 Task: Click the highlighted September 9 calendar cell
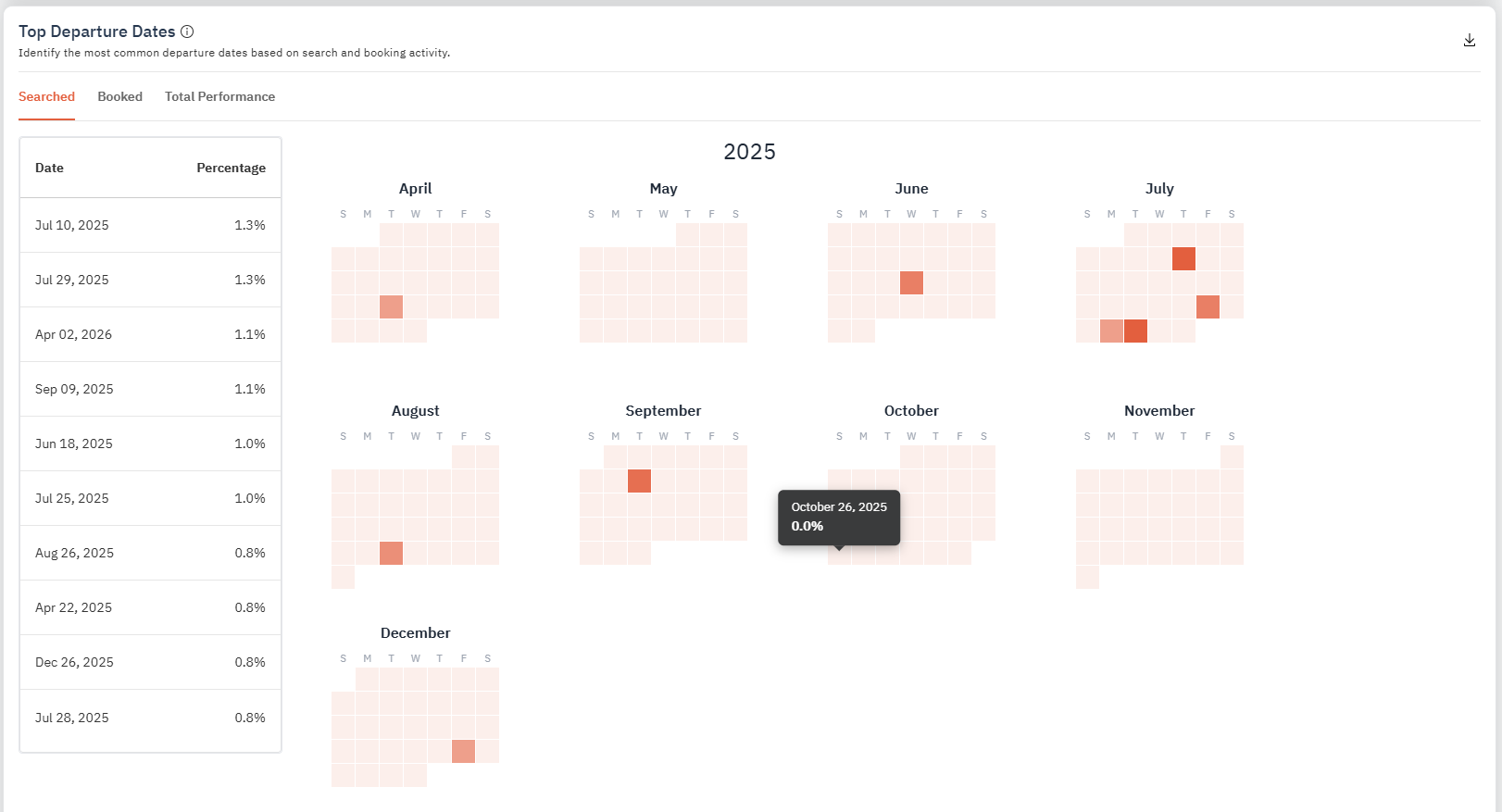(639, 481)
